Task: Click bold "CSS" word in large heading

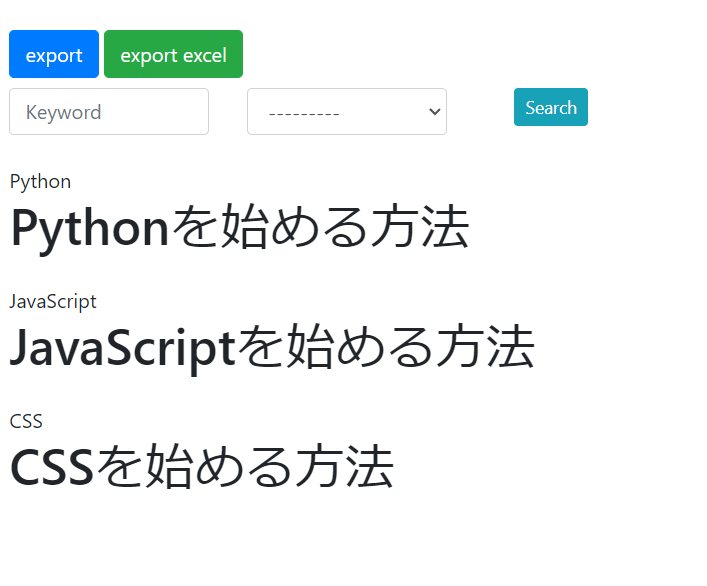Action: coord(52,468)
